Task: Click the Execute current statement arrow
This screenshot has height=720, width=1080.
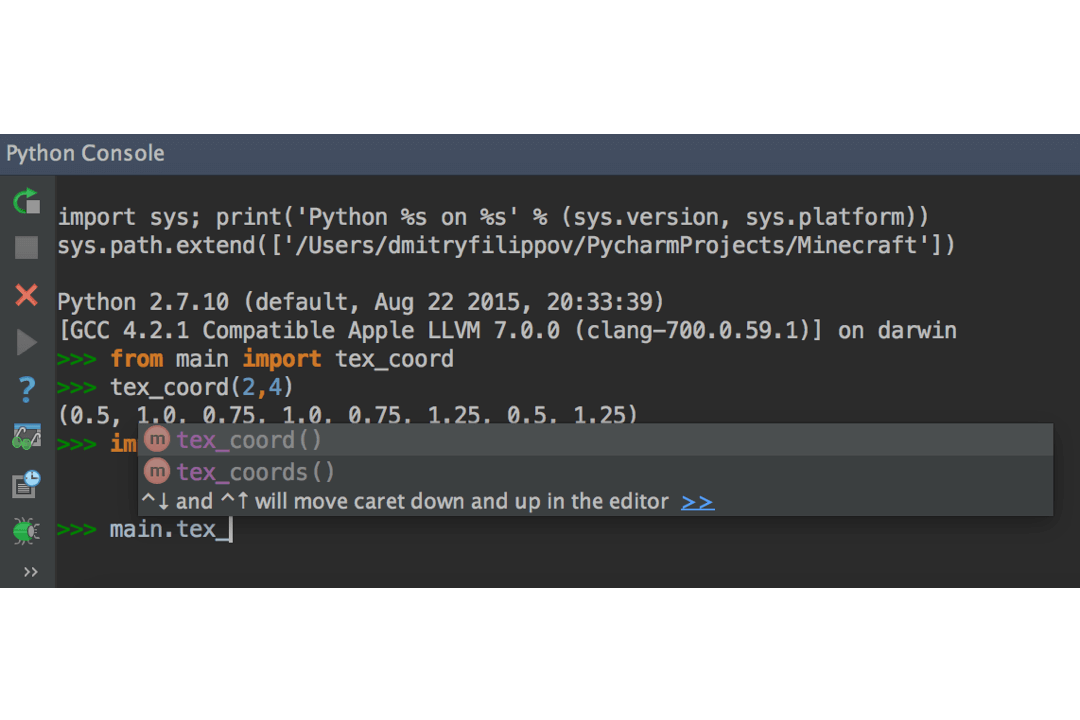Action: (x=27, y=343)
